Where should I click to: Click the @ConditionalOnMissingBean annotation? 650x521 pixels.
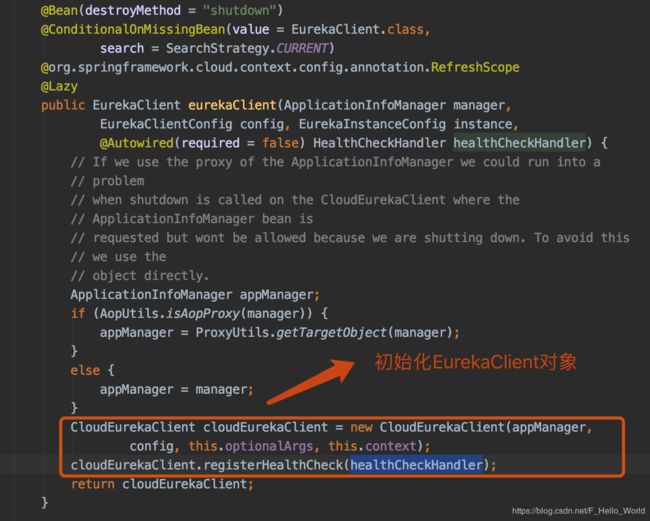click(x=133, y=29)
